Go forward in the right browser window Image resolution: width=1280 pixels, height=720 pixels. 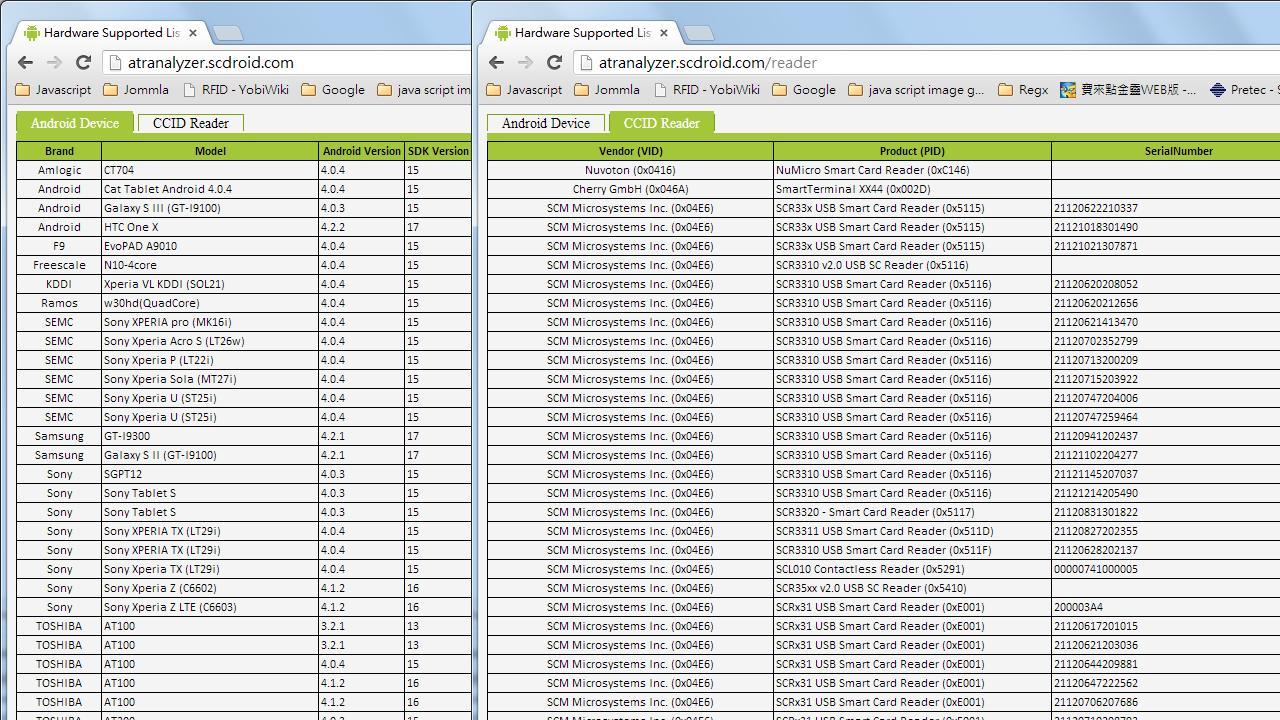[525, 62]
